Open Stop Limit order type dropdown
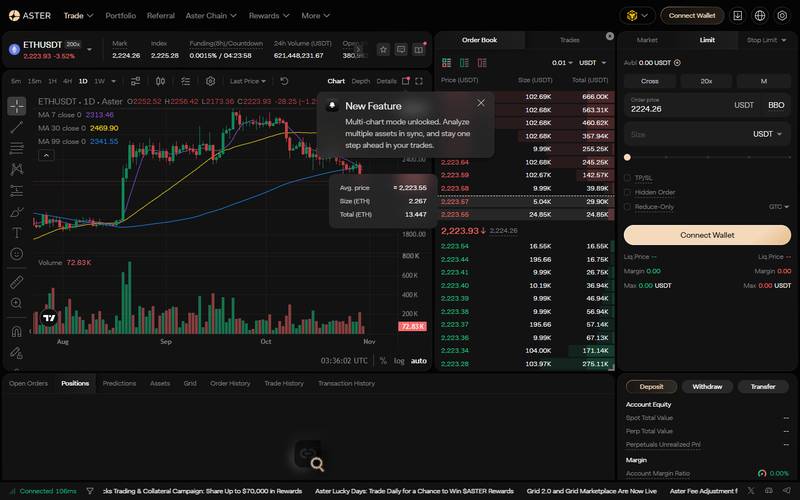The height and width of the screenshot is (500, 800). click(x=766, y=40)
